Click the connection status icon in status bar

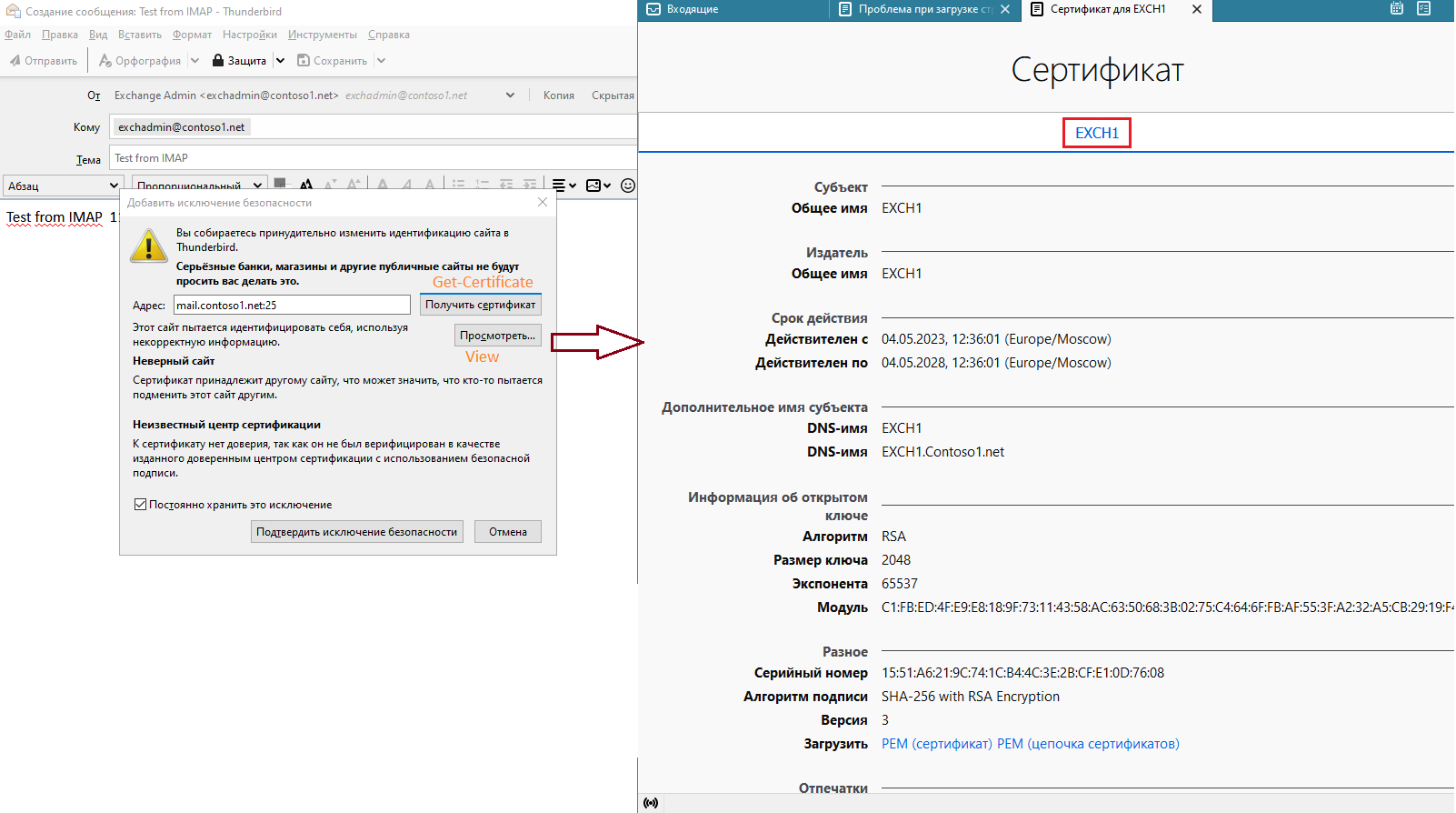point(651,803)
